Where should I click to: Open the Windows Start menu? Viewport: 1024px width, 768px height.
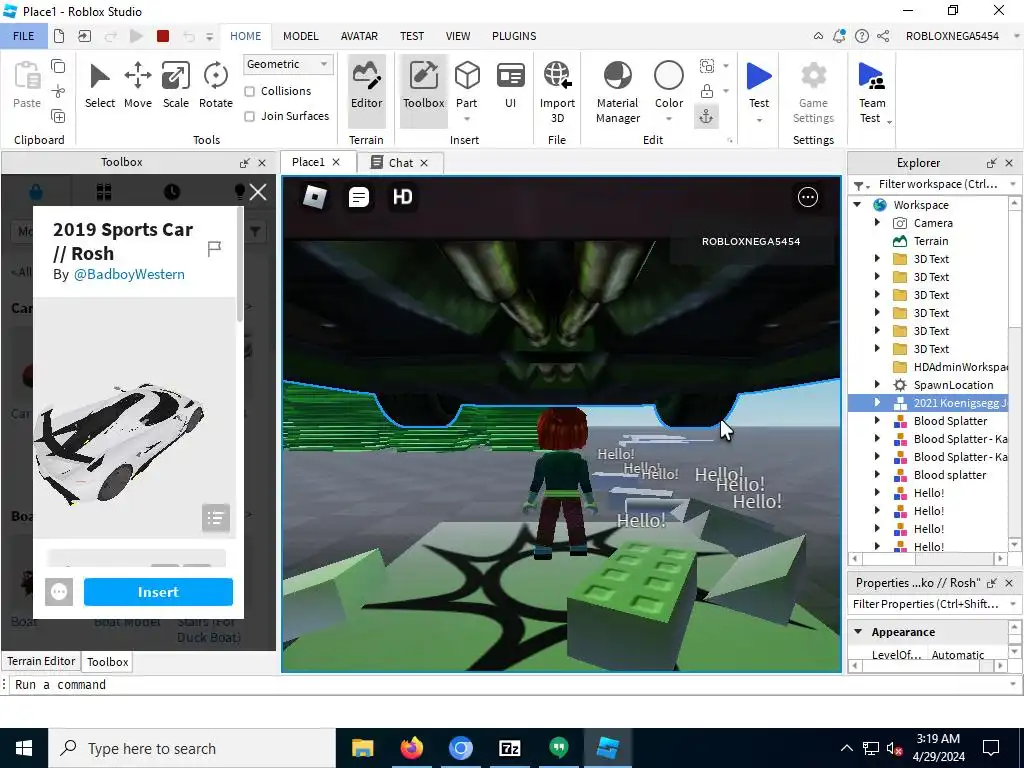click(24, 748)
